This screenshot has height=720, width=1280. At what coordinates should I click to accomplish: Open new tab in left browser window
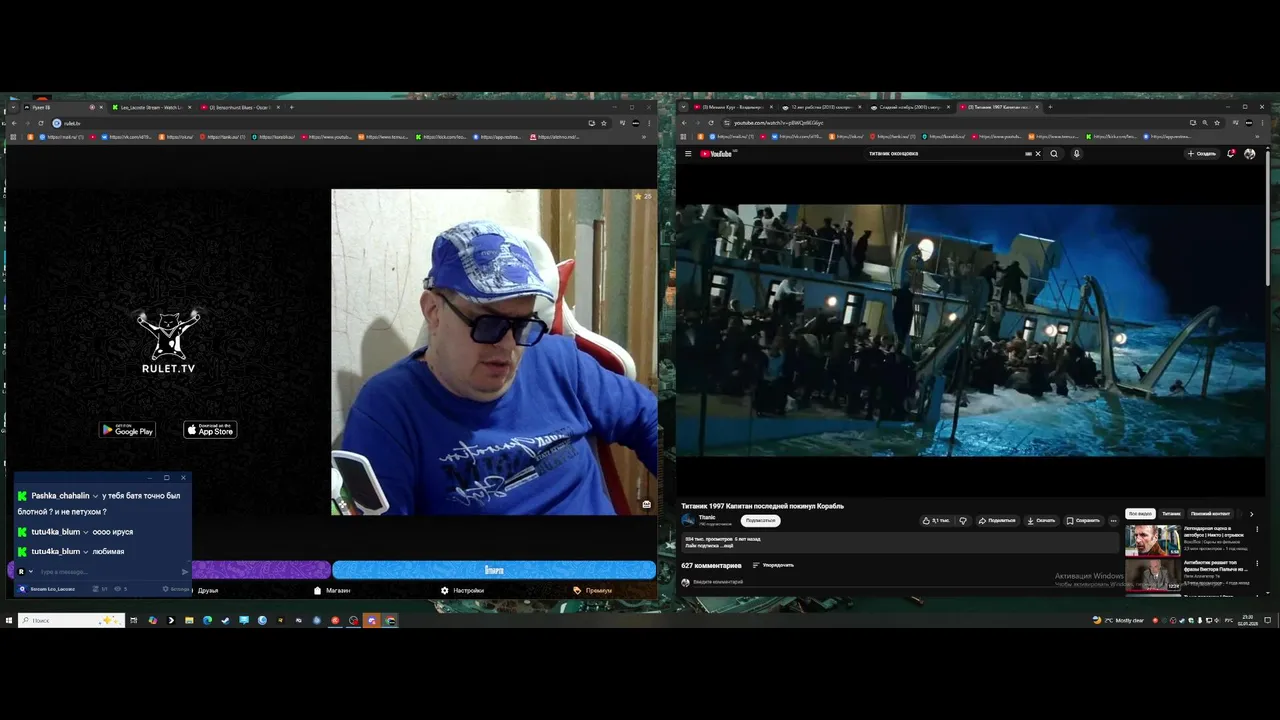[x=291, y=107]
